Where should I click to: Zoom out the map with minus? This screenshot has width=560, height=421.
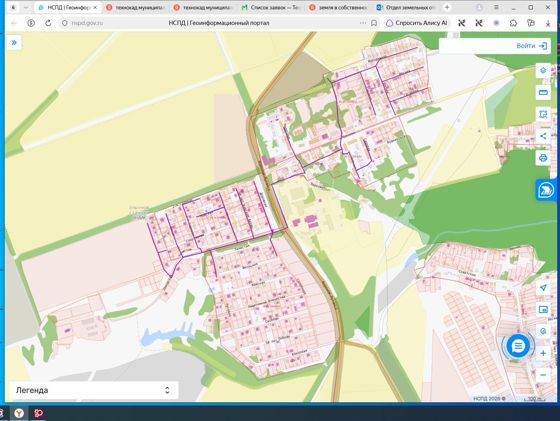tap(543, 375)
